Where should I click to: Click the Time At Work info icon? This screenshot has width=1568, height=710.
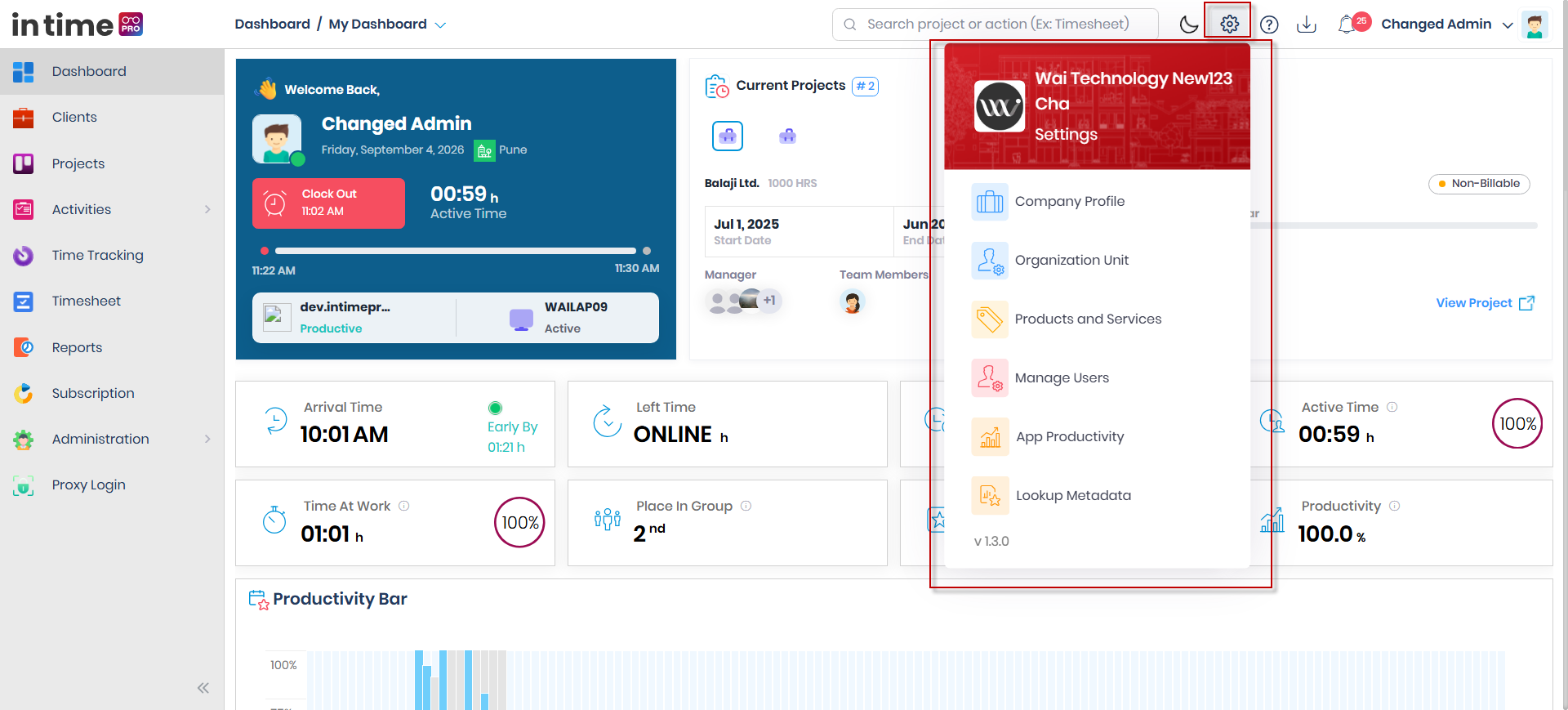(403, 506)
